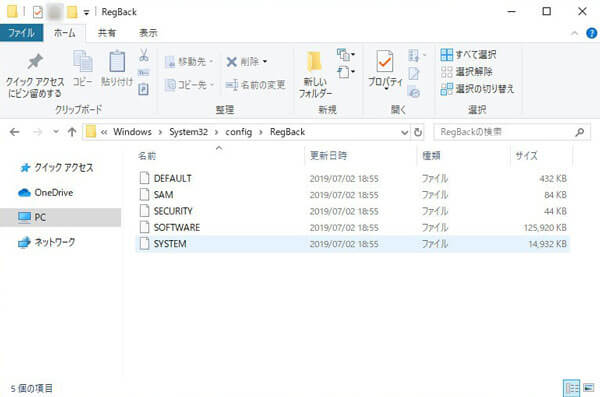Click Invert selection (選択の切り替え)
This screenshot has height=397, width=600.
pos(477,89)
